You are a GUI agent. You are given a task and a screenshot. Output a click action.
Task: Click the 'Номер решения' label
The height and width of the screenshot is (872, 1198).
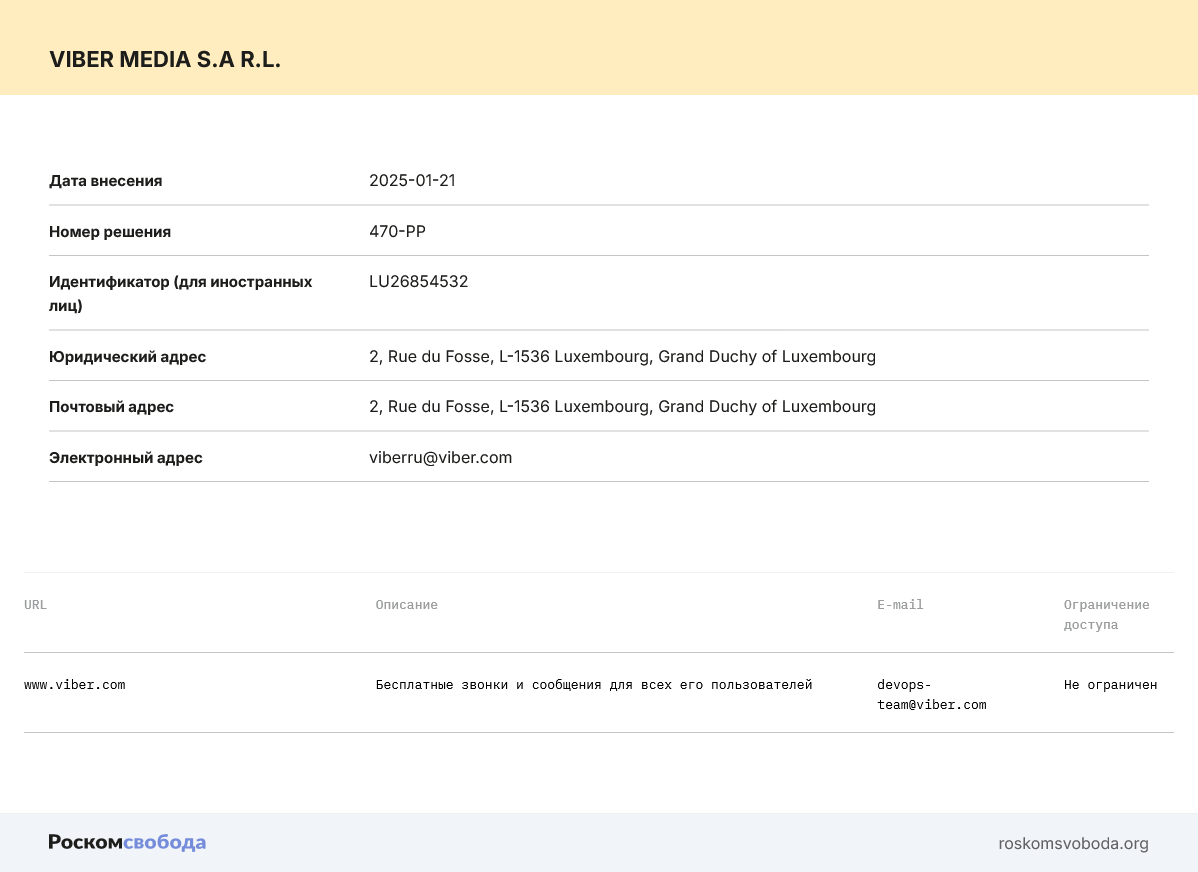click(110, 232)
